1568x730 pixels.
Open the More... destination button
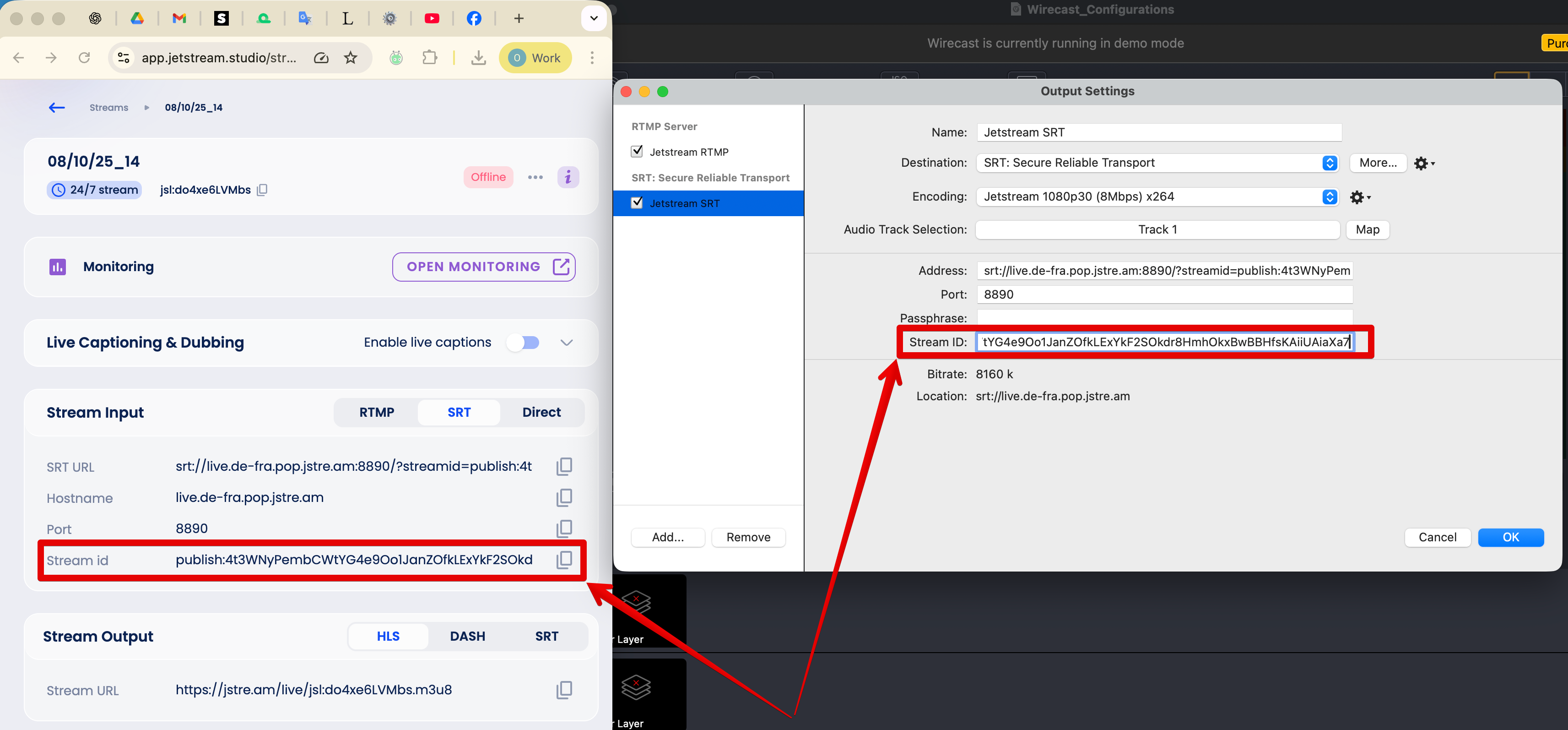point(1378,163)
